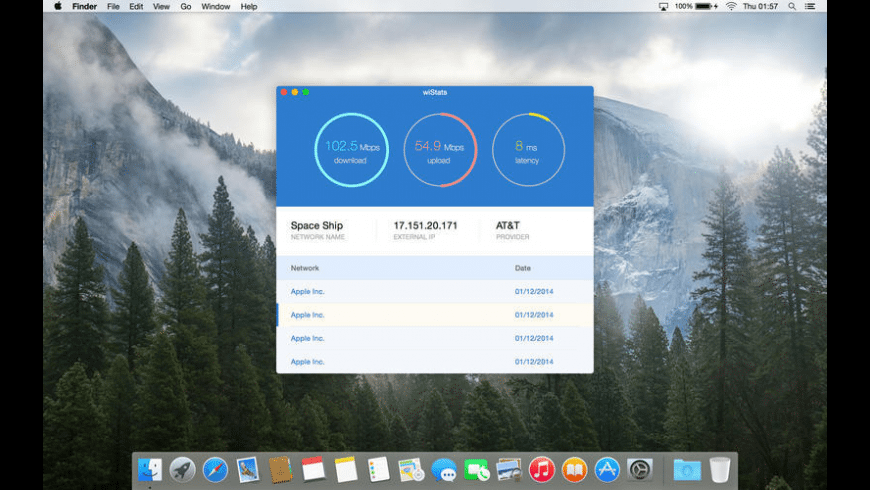The height and width of the screenshot is (490, 870).
Task: Click the Space Ship network name
Action: point(317,225)
